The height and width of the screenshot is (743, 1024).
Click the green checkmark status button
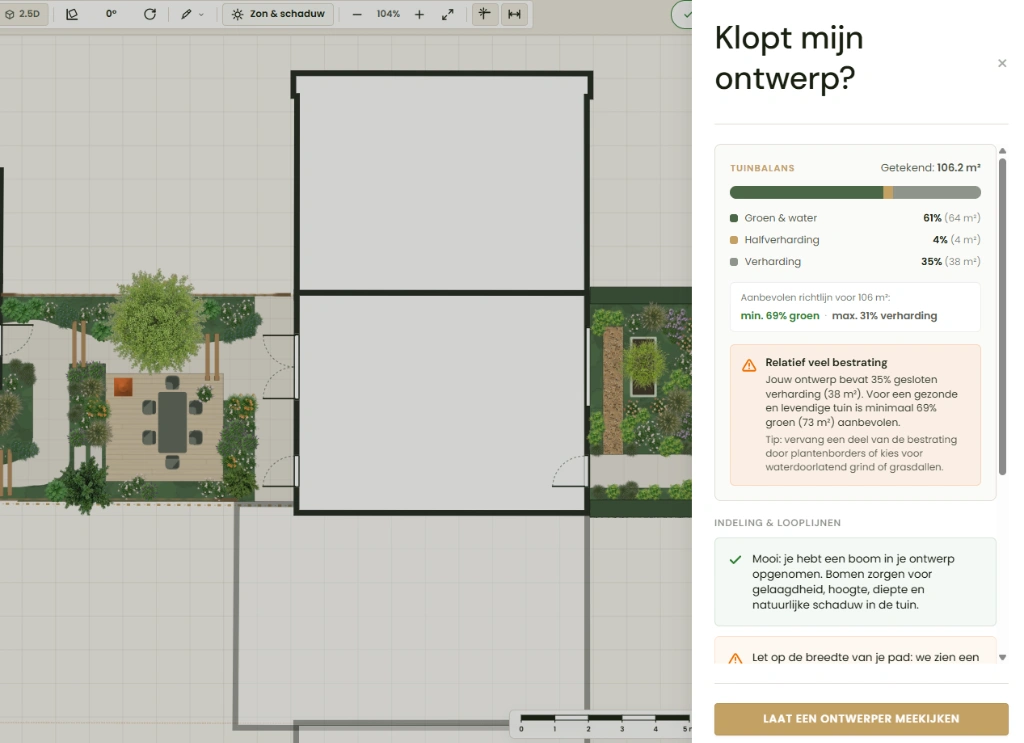click(683, 14)
